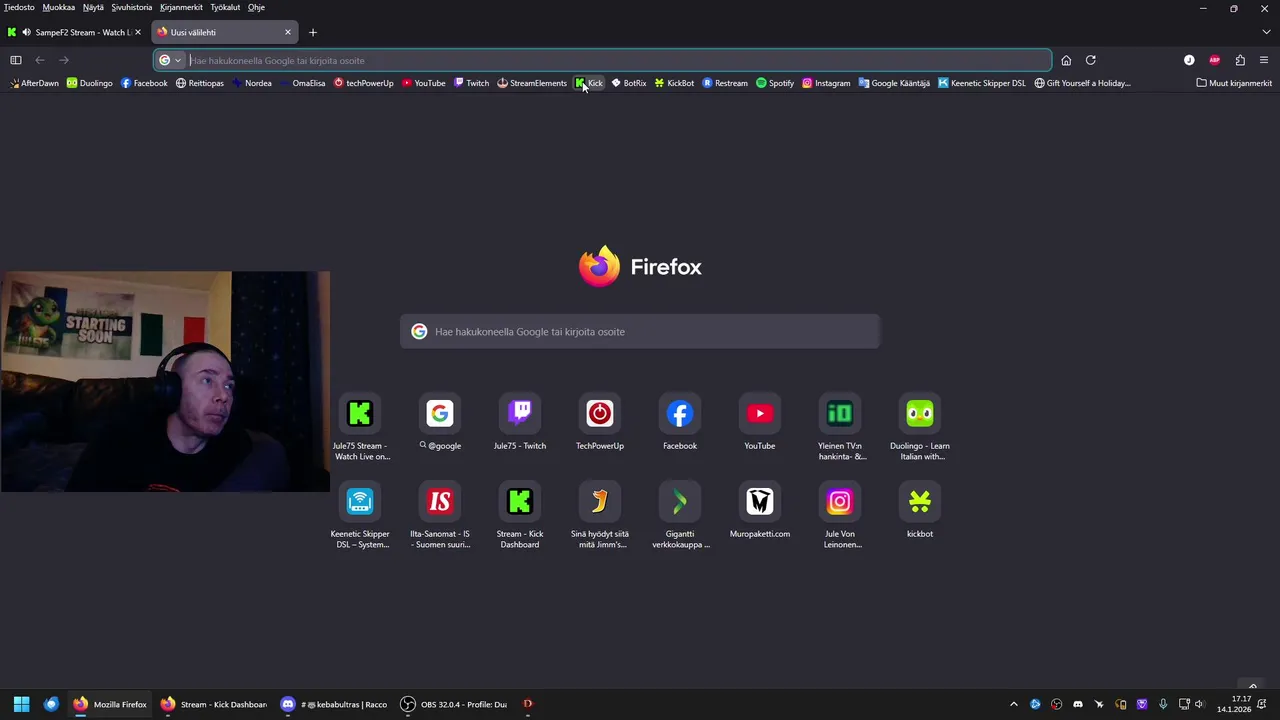1280x720 pixels.
Task: Open the Spotify bookmark
Action: point(775,83)
